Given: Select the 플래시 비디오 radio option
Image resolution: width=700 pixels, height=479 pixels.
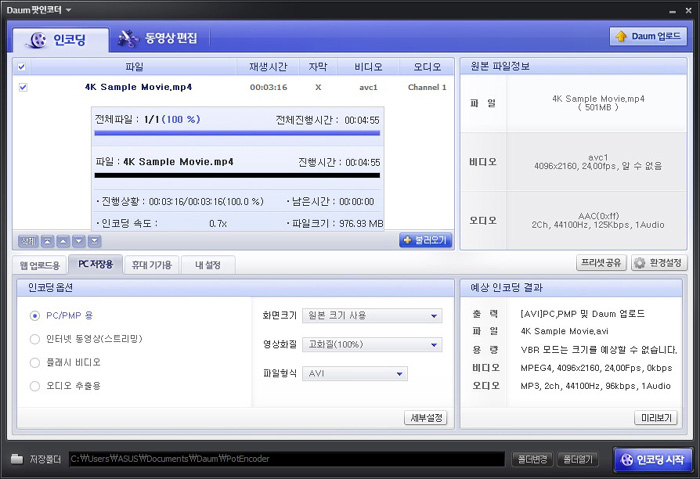Looking at the screenshot, I should [34, 362].
